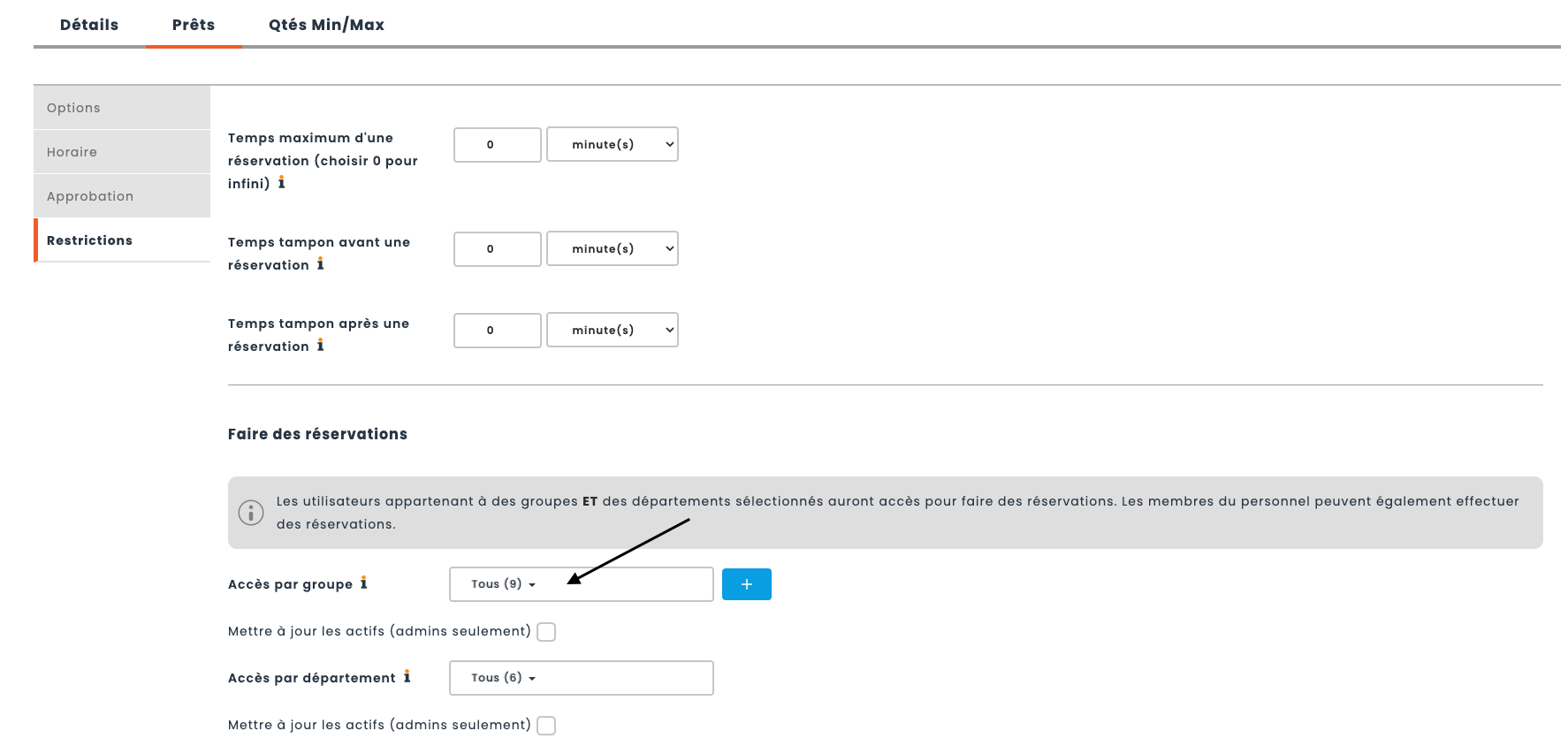
Task: Click the circled info icon in gray banner
Action: pyautogui.click(x=251, y=513)
